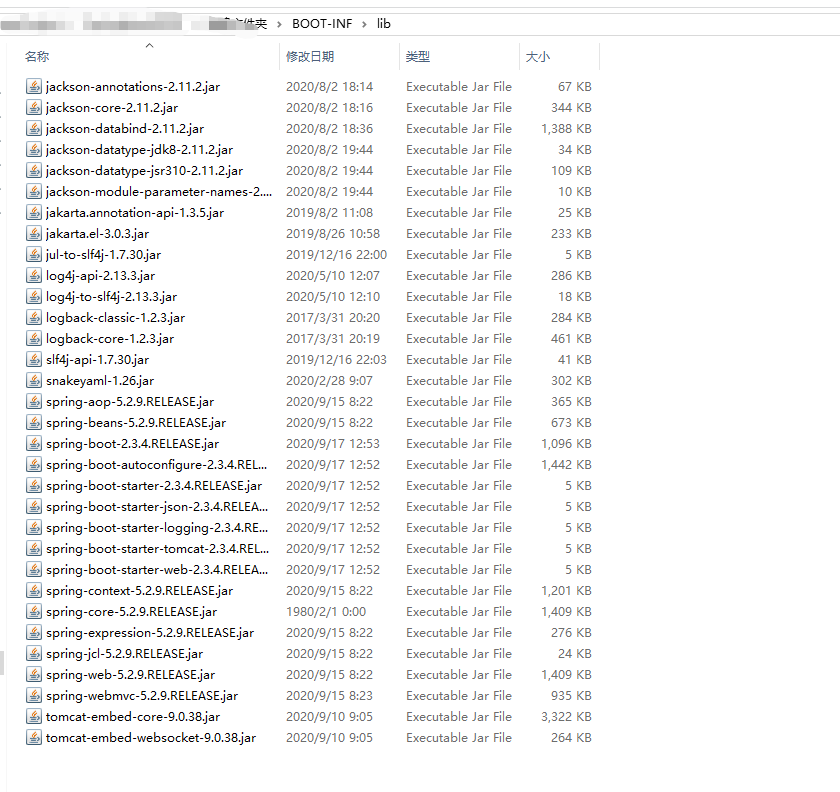Go to BOOT-INF folder in breadcrumb

click(x=322, y=24)
